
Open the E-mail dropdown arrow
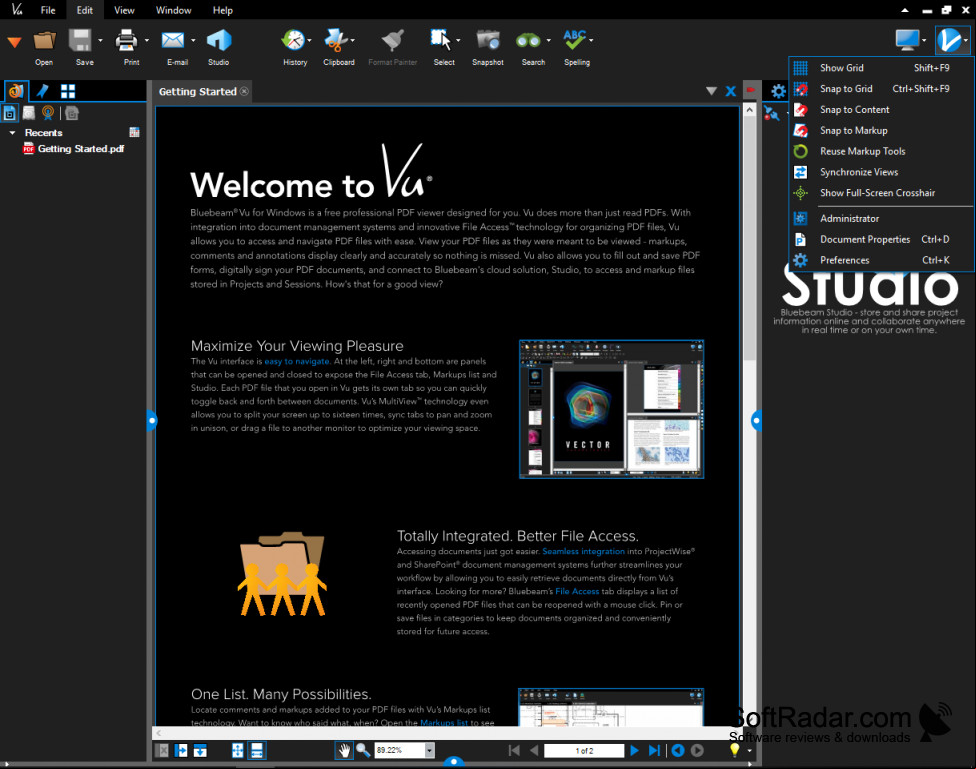(193, 40)
